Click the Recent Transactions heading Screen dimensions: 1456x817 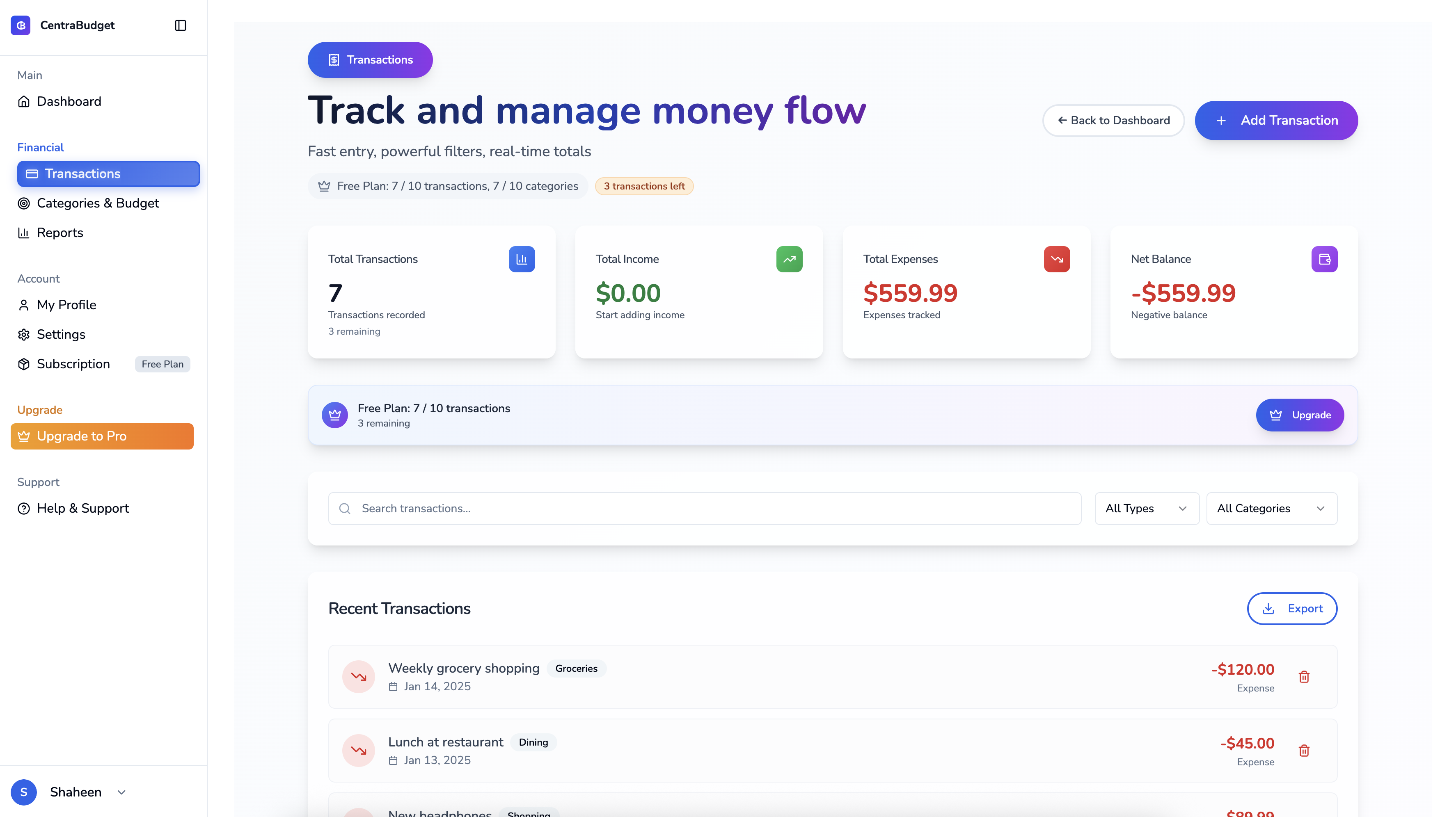(x=400, y=609)
